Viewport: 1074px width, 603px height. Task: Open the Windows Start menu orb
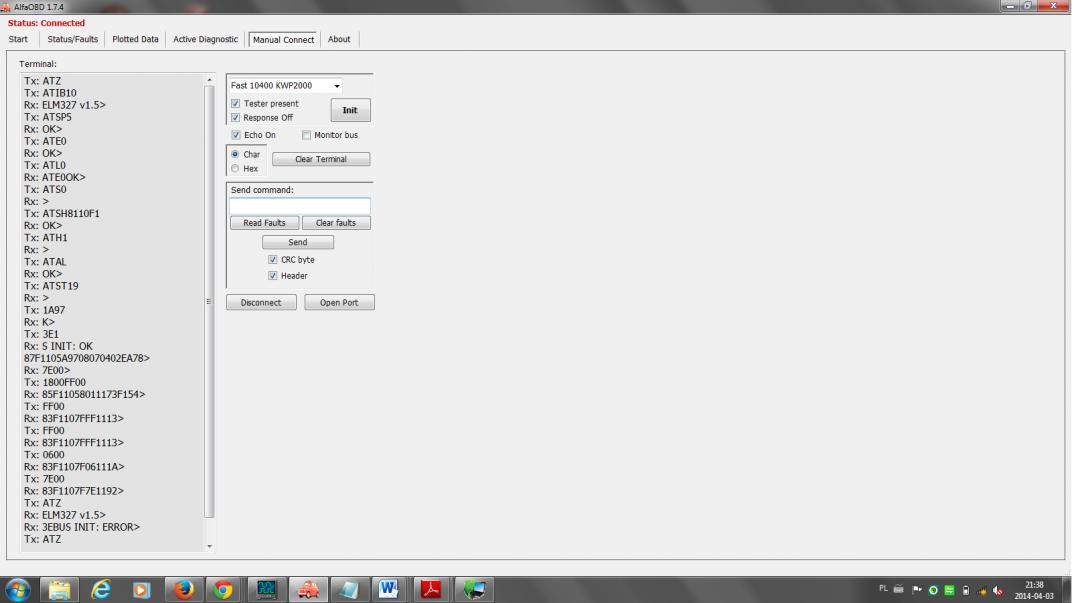pyautogui.click(x=17, y=590)
